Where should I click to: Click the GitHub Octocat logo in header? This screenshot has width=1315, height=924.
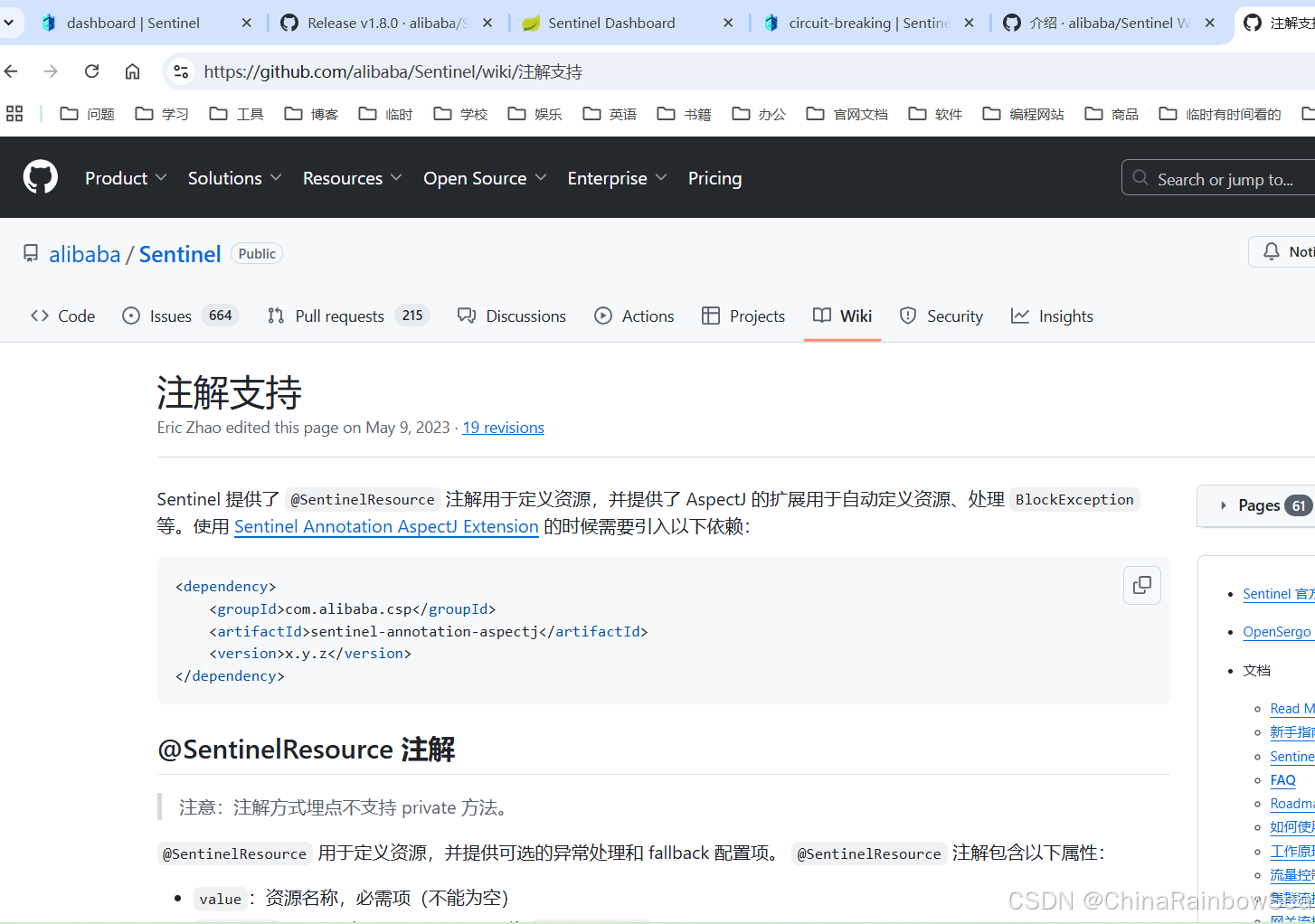click(40, 177)
